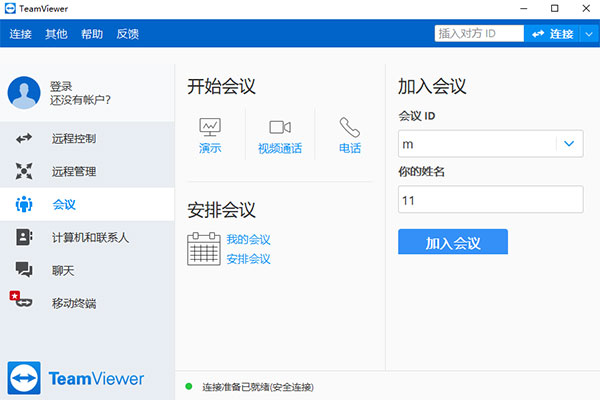Close the TeamViewer window
This screenshot has height=400, width=600.
tap(586, 8)
